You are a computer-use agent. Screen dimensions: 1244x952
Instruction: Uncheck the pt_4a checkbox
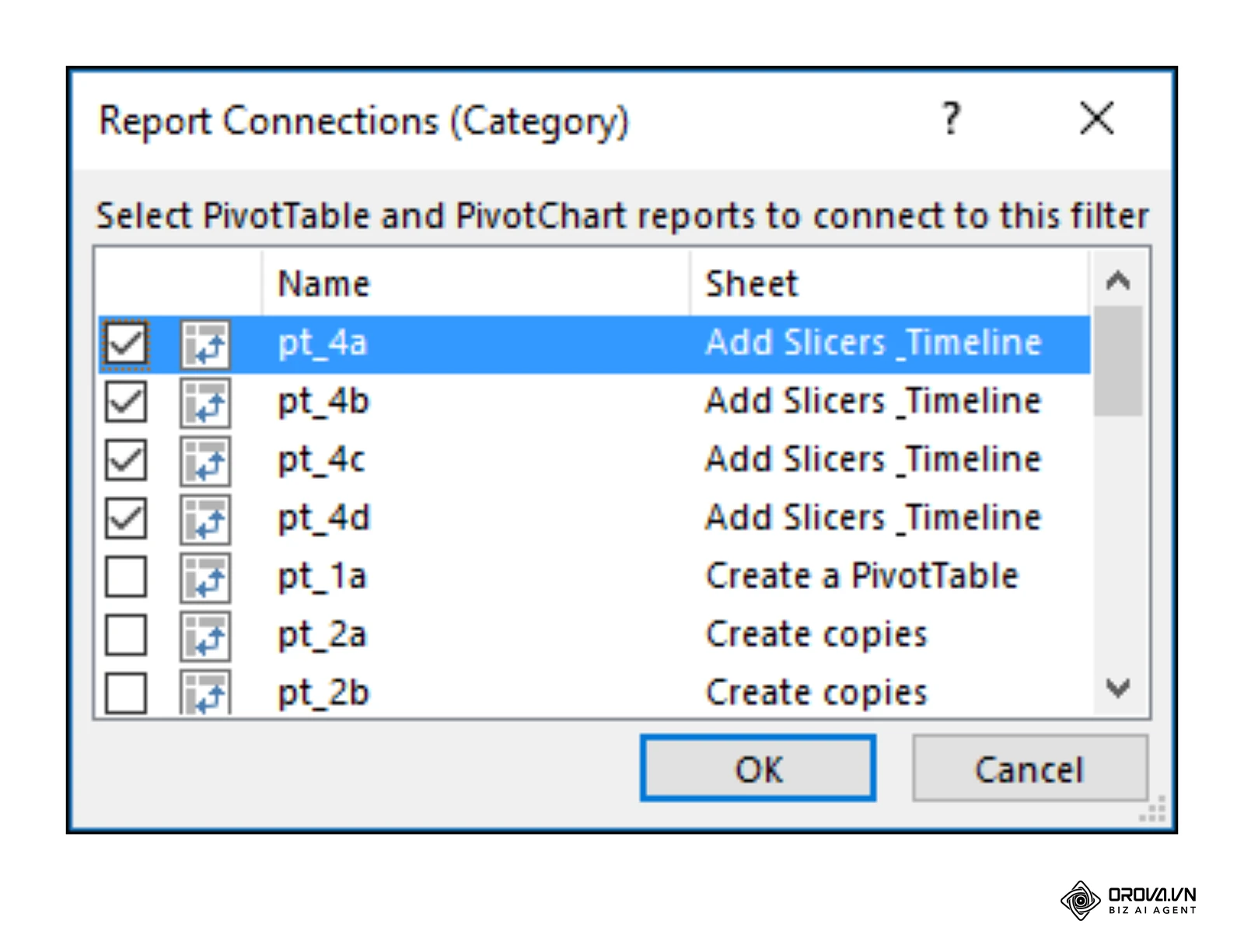click(x=125, y=343)
